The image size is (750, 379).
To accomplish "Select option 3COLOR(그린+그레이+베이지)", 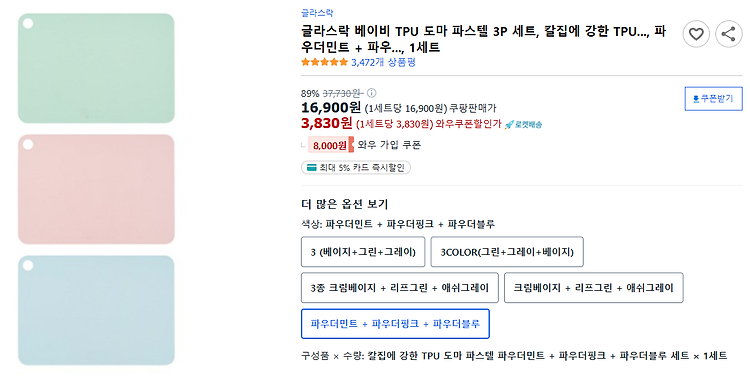I will [507, 252].
